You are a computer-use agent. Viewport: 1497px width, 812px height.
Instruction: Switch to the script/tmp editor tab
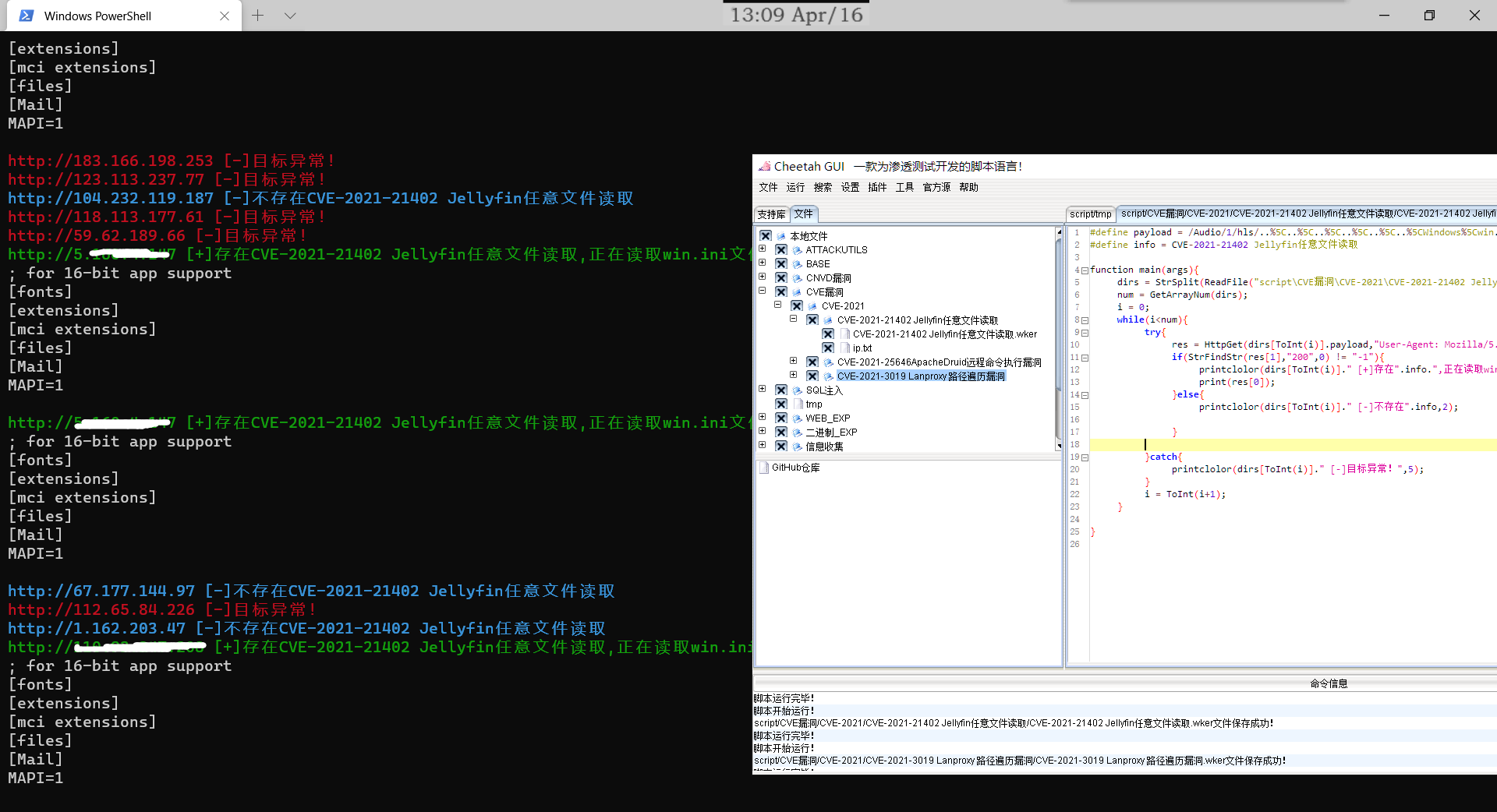[x=1091, y=214]
